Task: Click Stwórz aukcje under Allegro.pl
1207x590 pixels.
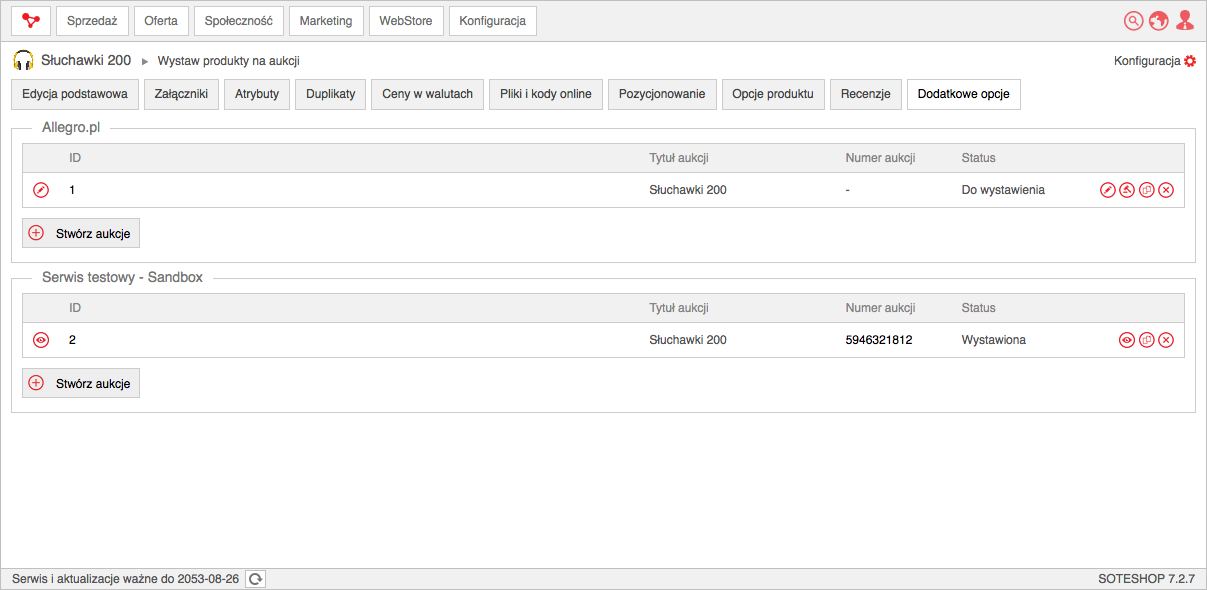Action: [81, 233]
